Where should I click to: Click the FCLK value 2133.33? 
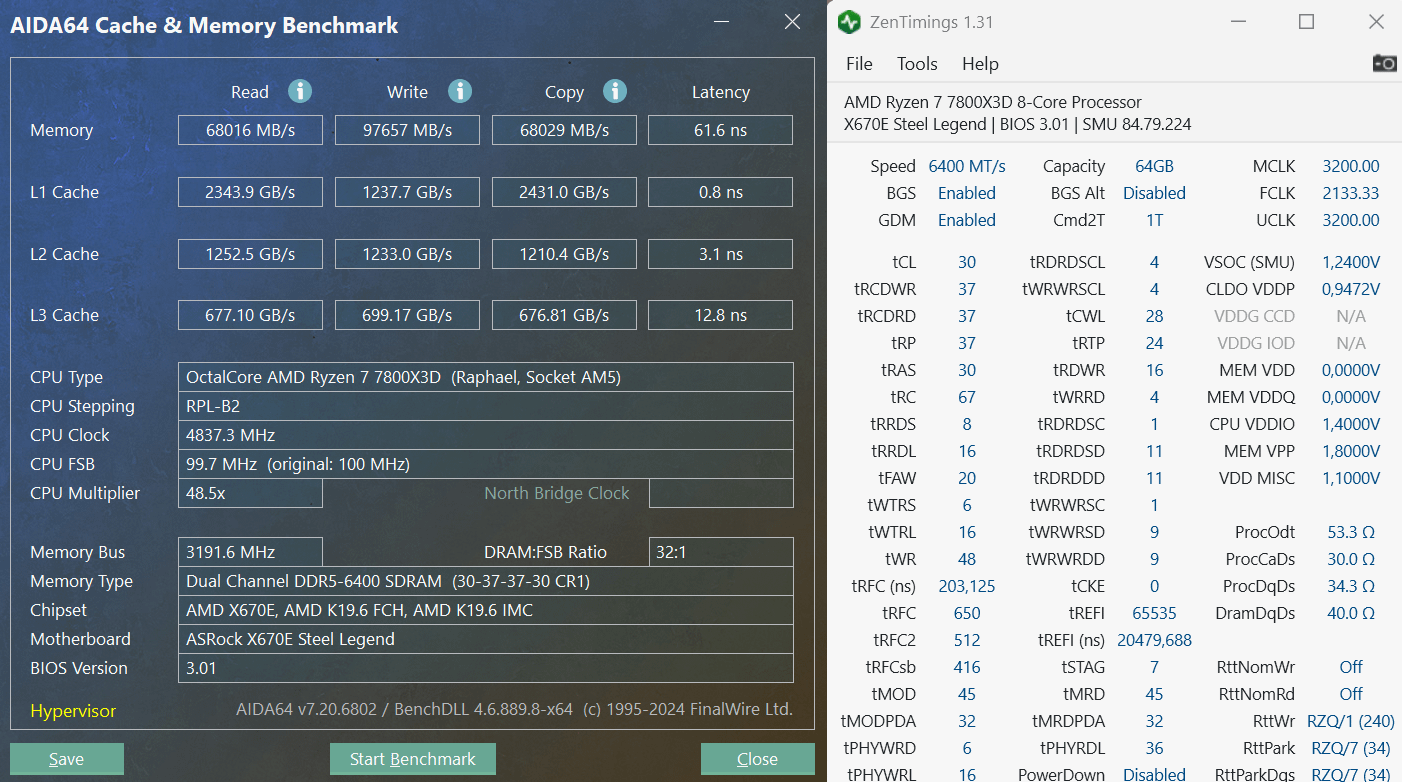(x=1351, y=193)
